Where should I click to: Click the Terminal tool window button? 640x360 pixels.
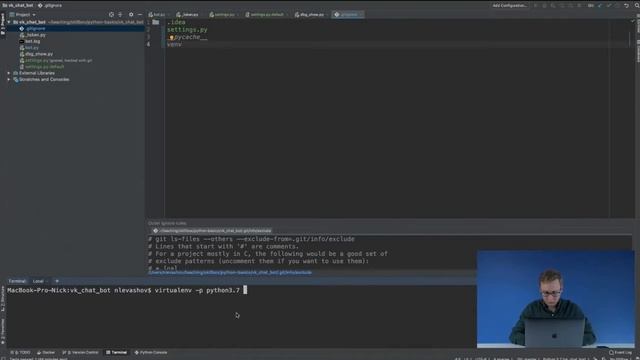(116, 353)
